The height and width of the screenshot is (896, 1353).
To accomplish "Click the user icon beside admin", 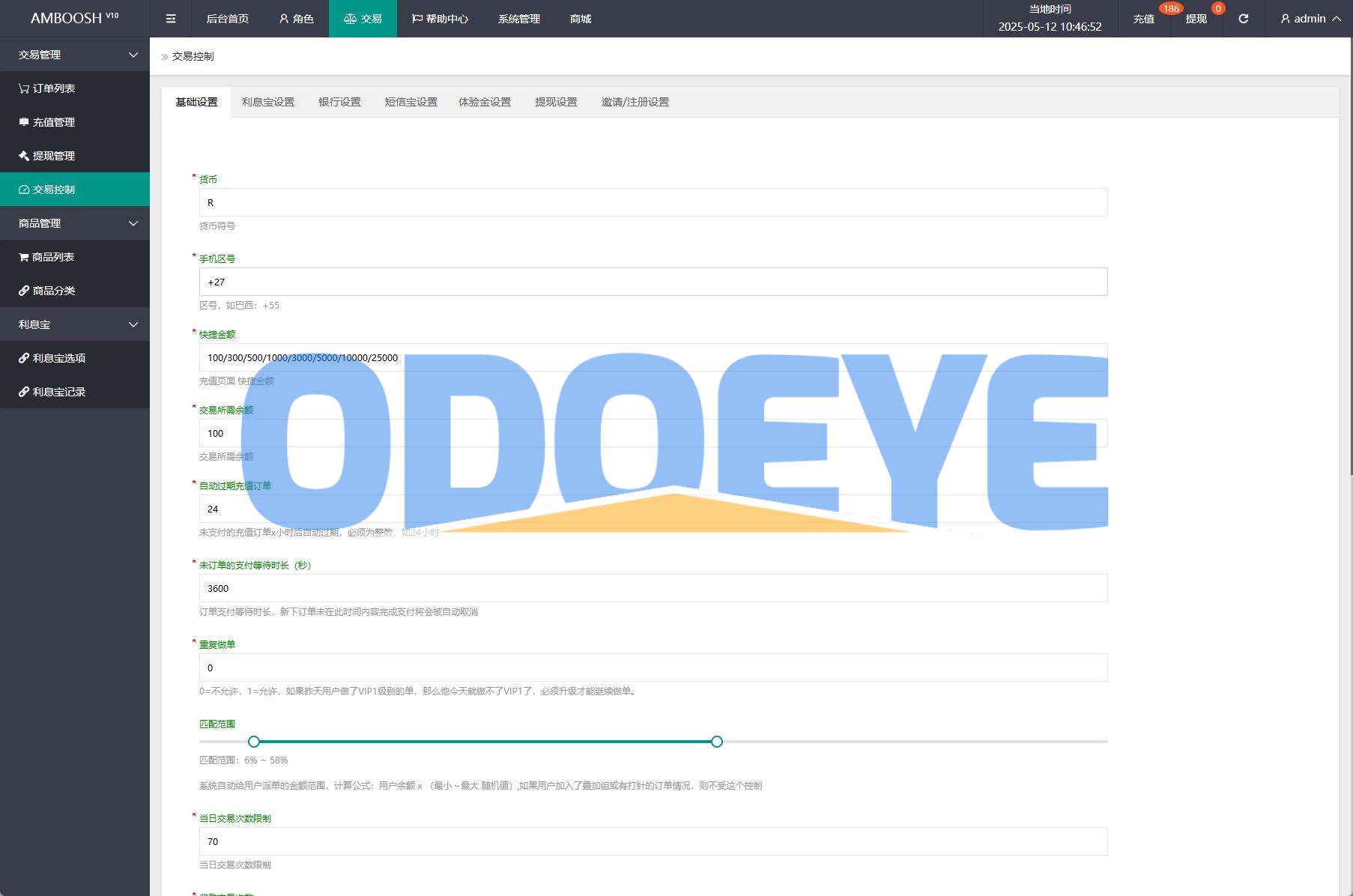I will (x=1286, y=19).
